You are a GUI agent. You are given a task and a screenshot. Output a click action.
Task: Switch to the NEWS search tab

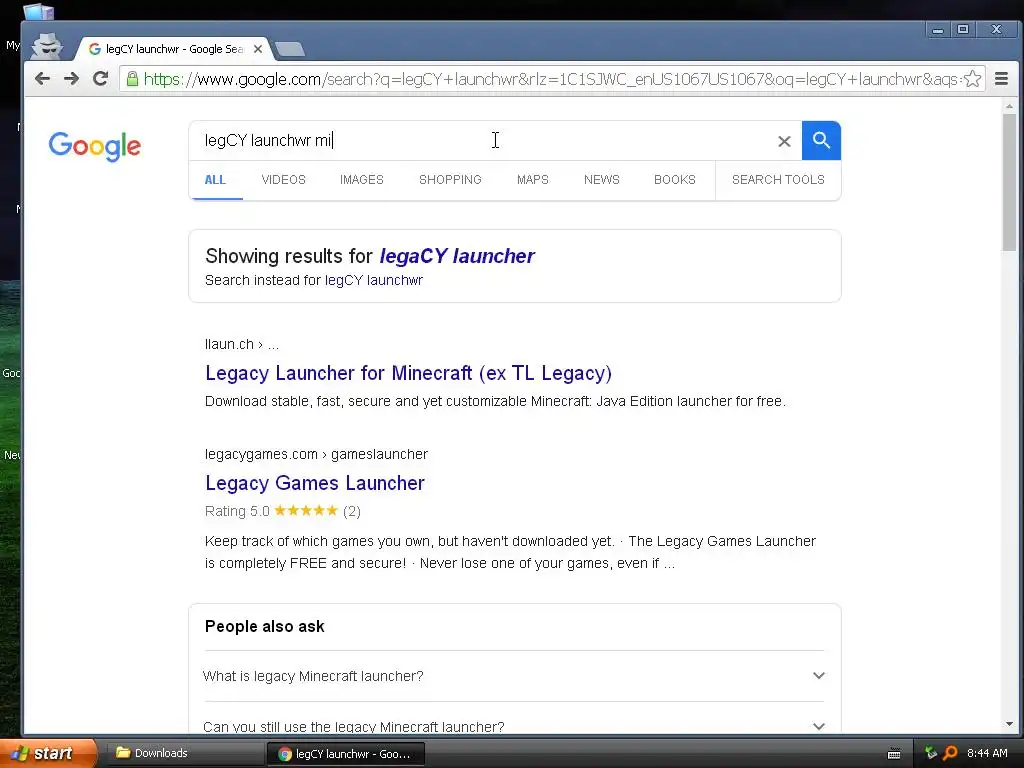[601, 180]
